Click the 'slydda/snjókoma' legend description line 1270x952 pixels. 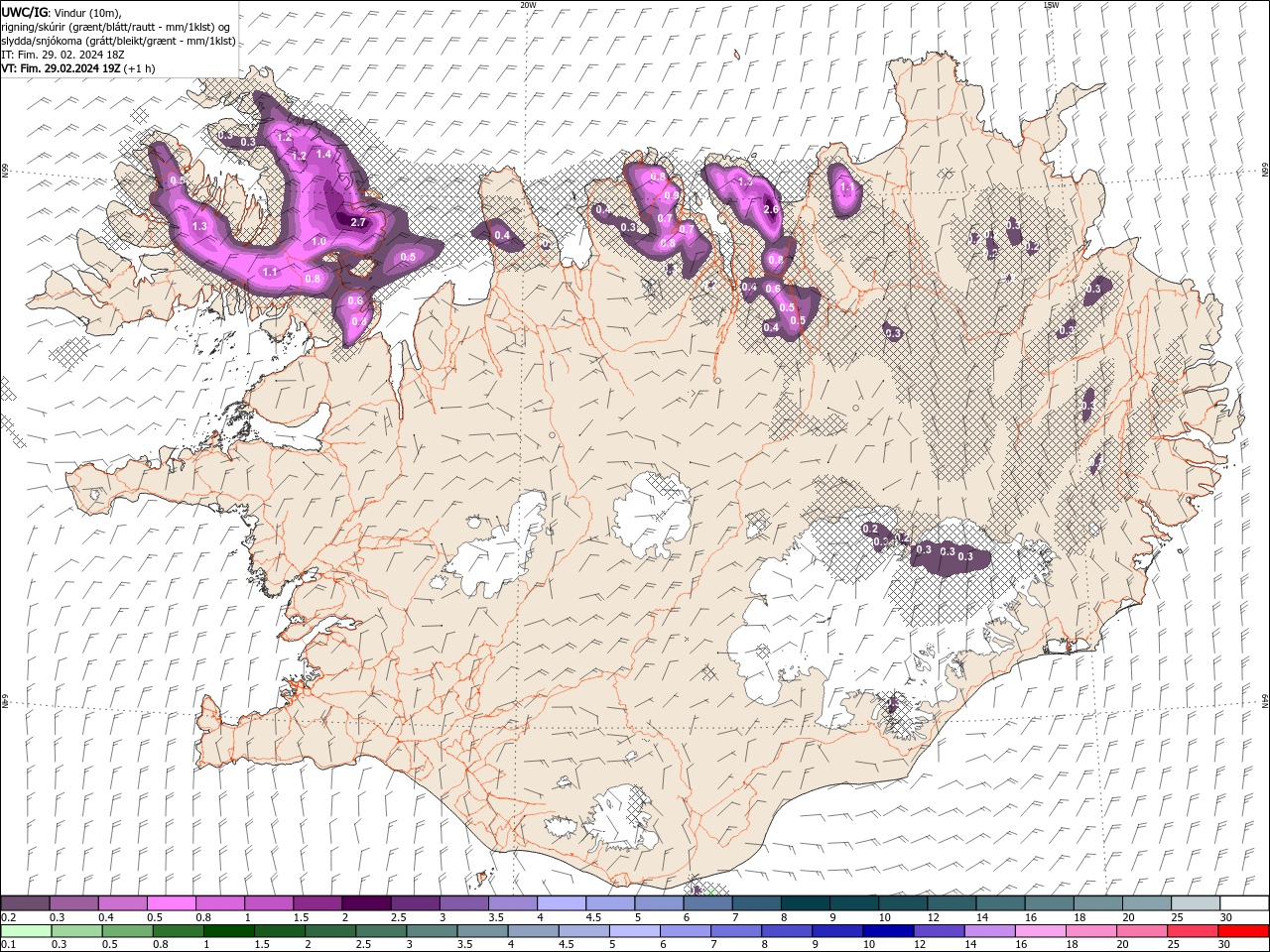pos(118,41)
